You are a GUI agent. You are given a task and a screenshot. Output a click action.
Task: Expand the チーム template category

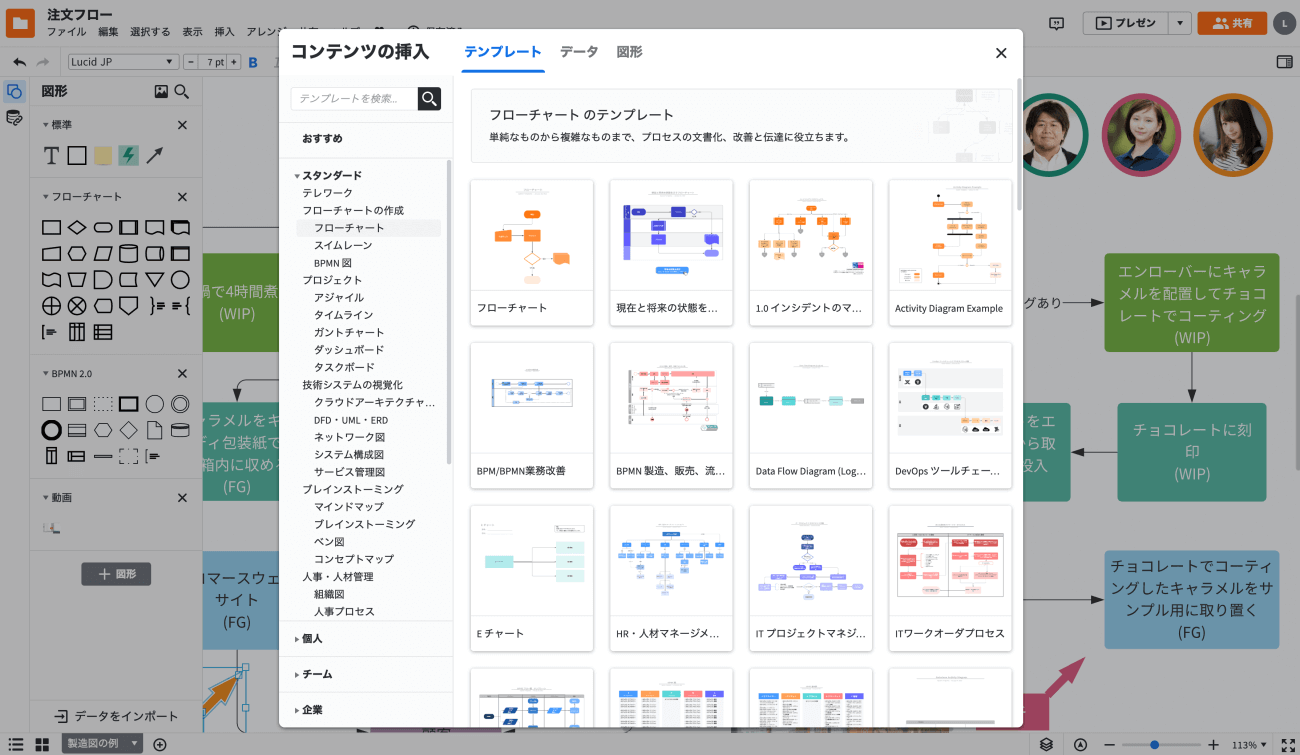(x=316, y=675)
